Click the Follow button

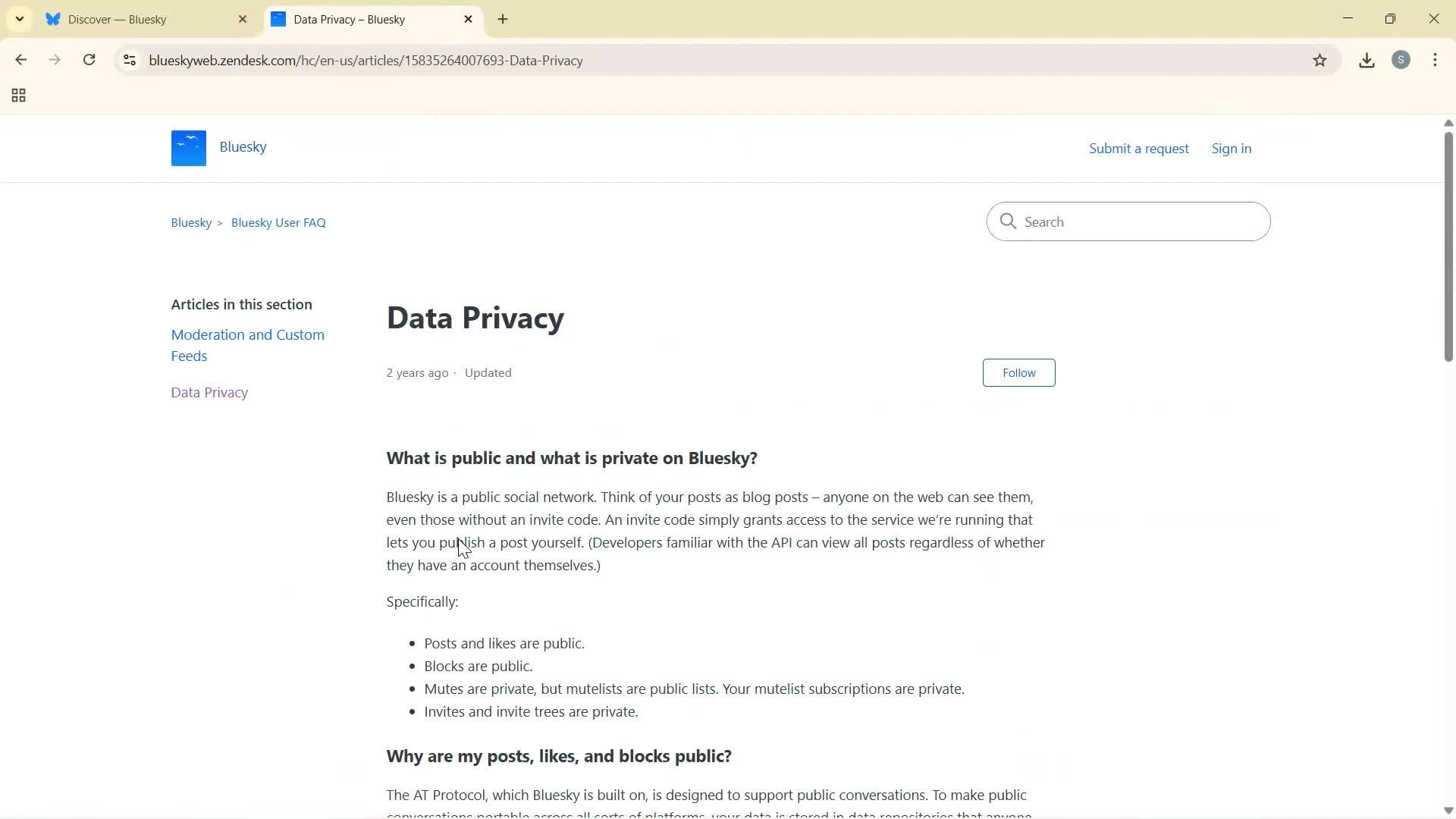pos(1018,372)
